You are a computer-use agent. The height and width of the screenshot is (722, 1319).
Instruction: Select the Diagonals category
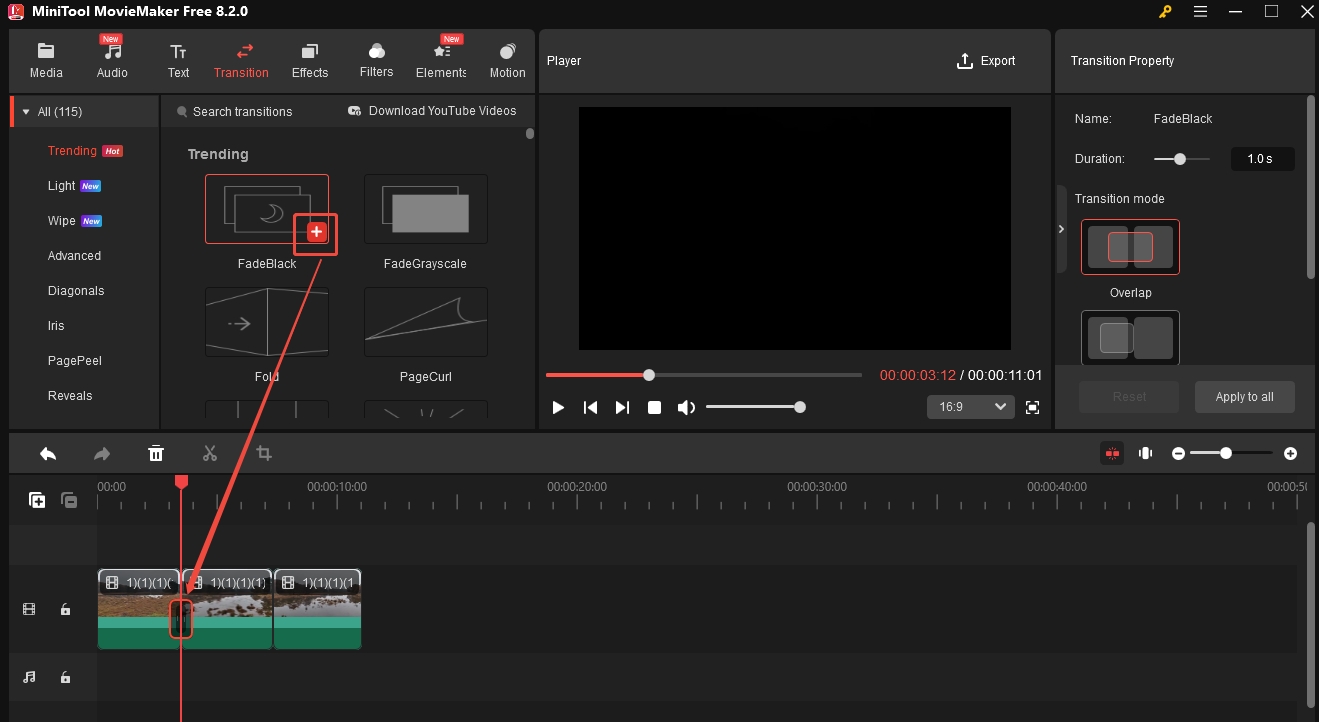(x=76, y=291)
